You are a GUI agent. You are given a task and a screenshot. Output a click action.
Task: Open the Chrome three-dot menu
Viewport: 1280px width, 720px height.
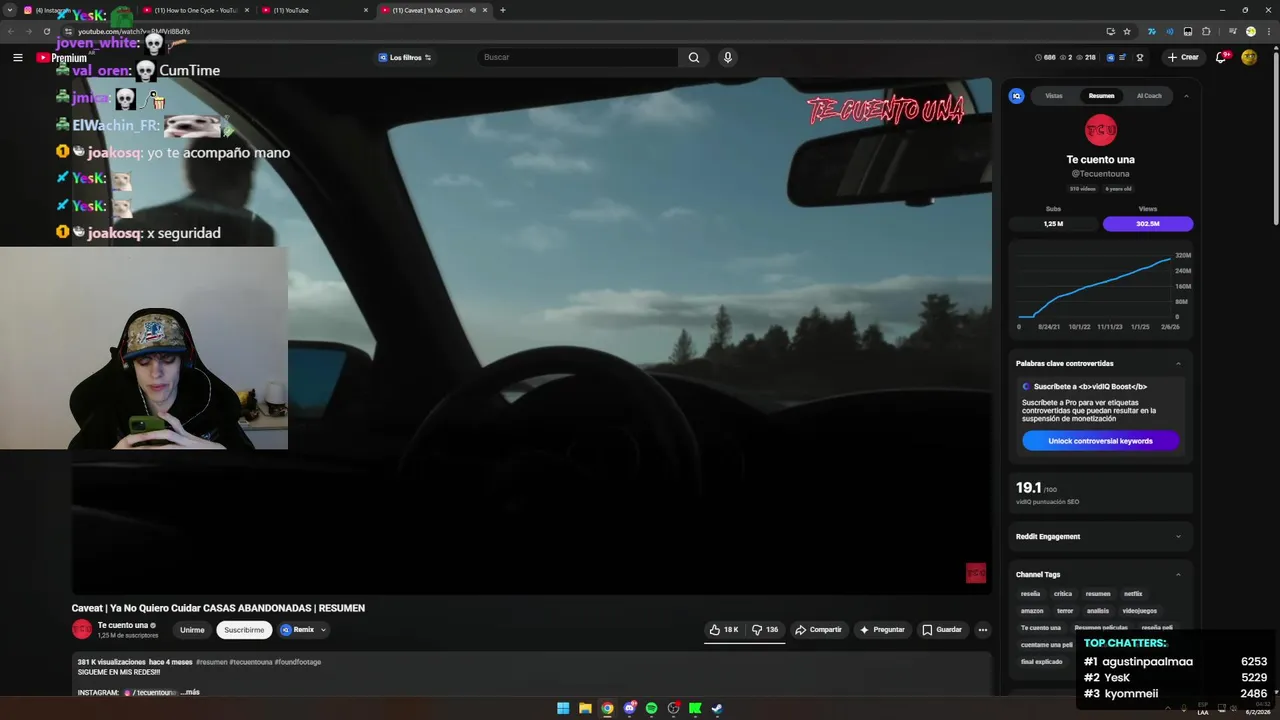[x=1267, y=31]
